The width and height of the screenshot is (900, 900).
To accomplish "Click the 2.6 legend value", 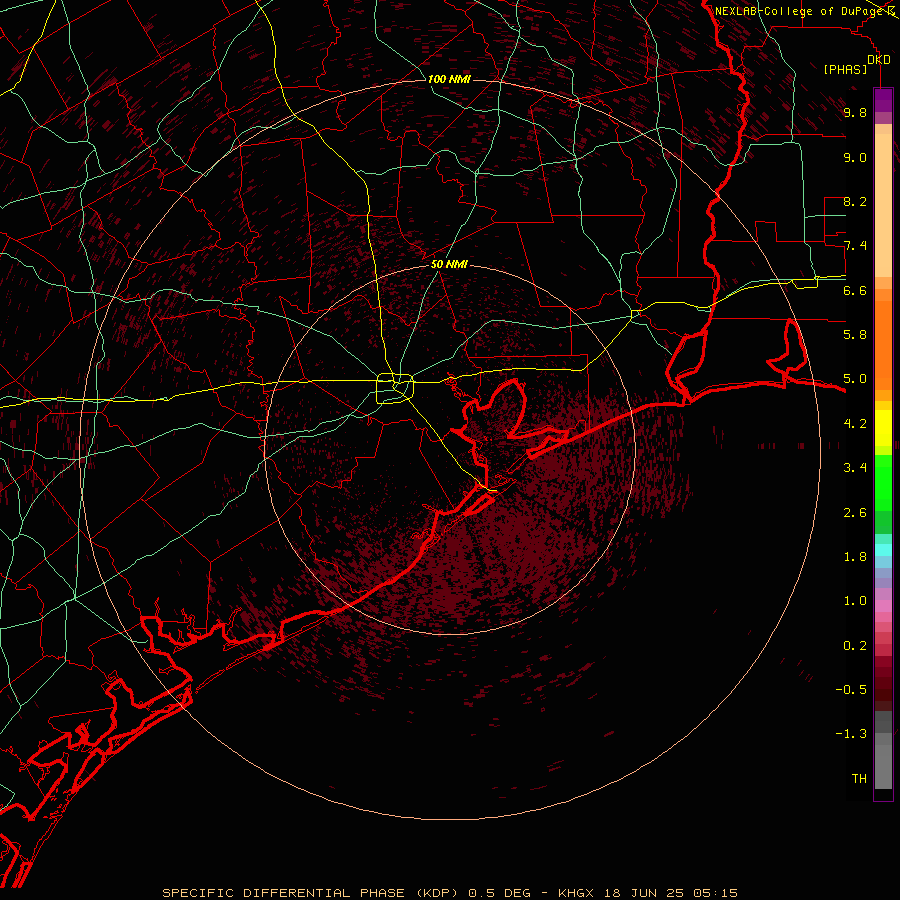I will [855, 513].
